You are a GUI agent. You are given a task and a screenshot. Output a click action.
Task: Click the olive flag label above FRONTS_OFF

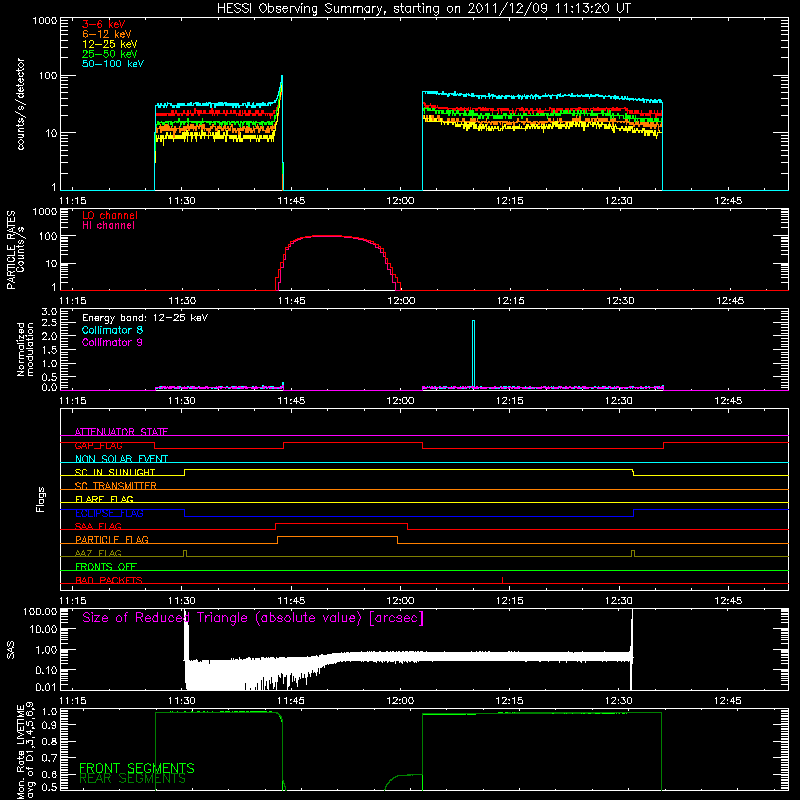click(98, 553)
